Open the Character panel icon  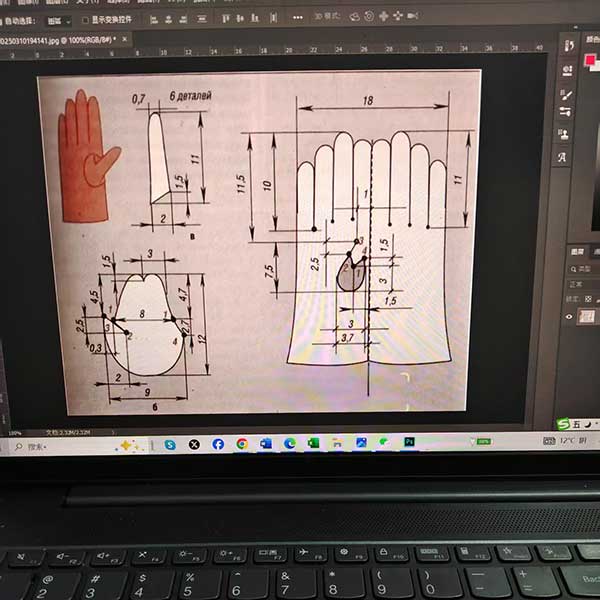coord(565,157)
